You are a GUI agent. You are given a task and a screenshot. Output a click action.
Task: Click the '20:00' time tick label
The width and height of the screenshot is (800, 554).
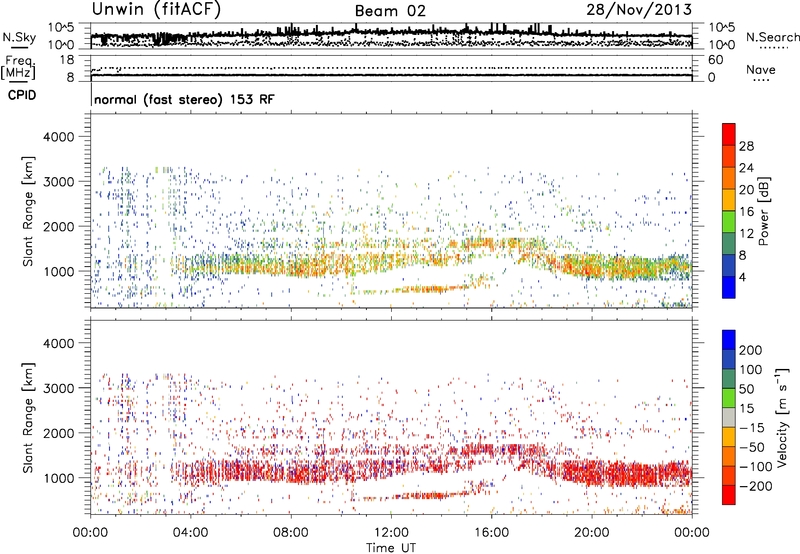coord(591,533)
